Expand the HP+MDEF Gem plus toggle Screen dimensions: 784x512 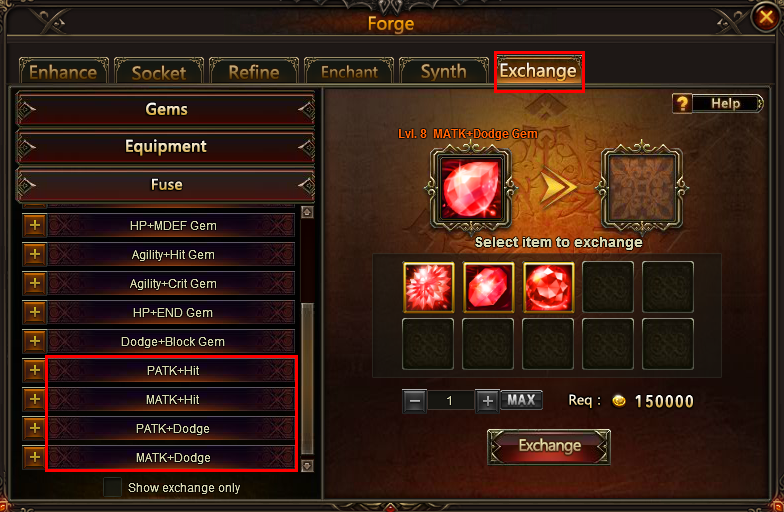[x=34, y=226]
